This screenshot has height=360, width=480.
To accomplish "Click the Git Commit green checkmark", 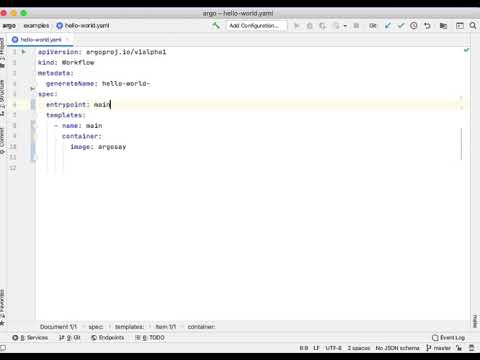I will click(x=401, y=26).
